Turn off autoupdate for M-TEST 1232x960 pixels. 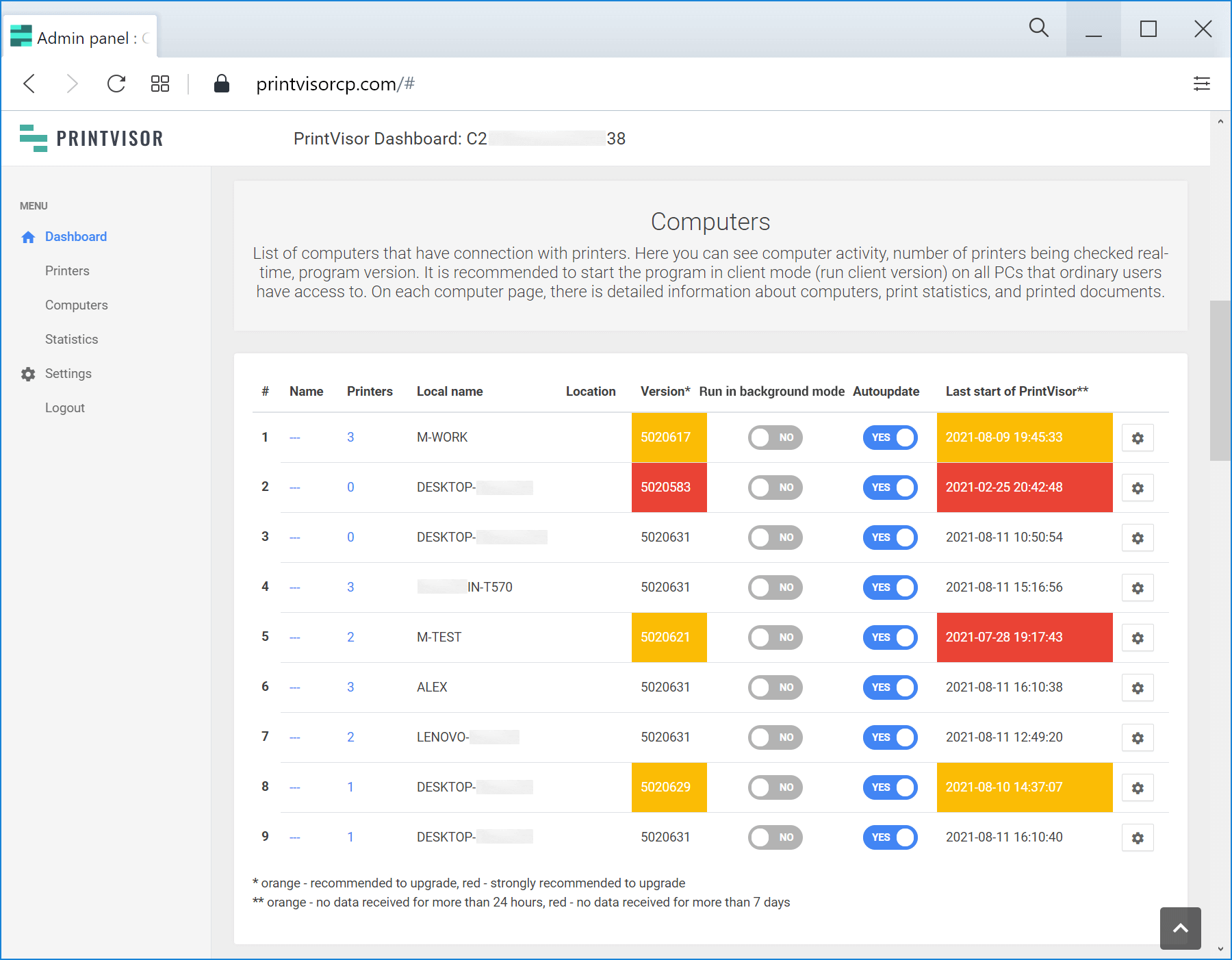coord(890,637)
